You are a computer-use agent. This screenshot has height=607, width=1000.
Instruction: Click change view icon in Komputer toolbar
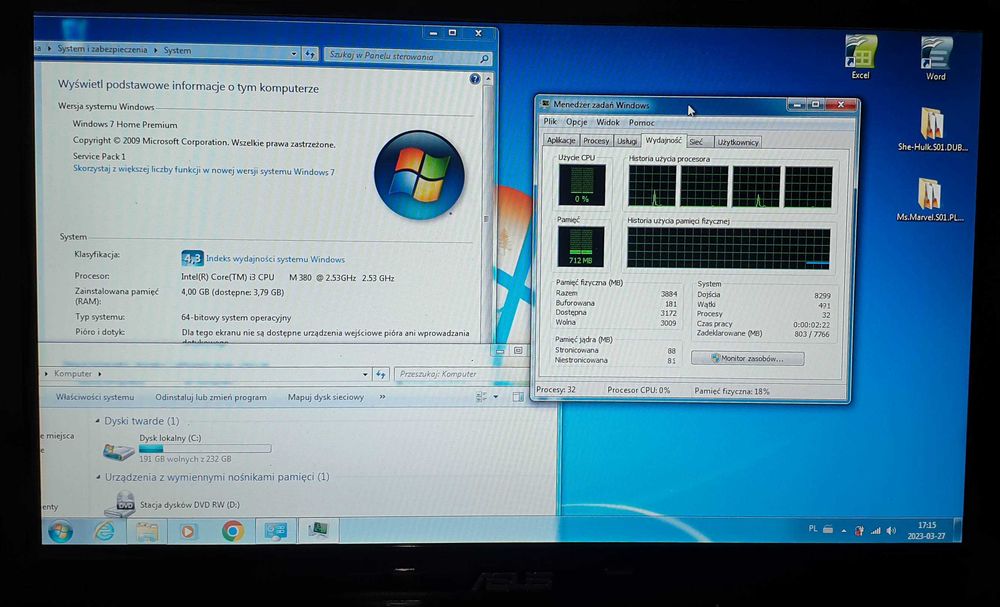click(482, 397)
